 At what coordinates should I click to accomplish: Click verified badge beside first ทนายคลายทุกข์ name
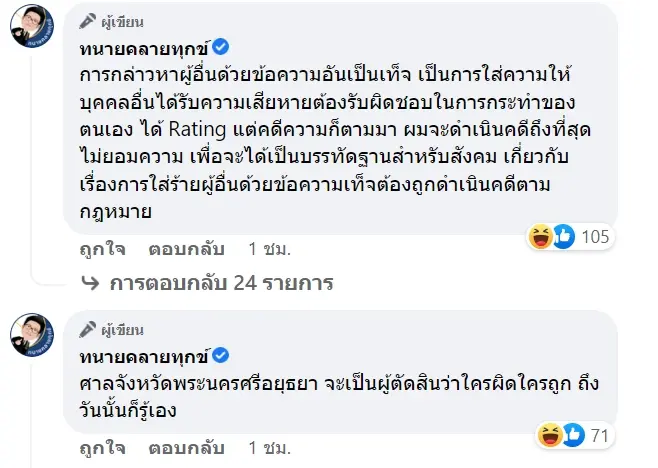222,46
